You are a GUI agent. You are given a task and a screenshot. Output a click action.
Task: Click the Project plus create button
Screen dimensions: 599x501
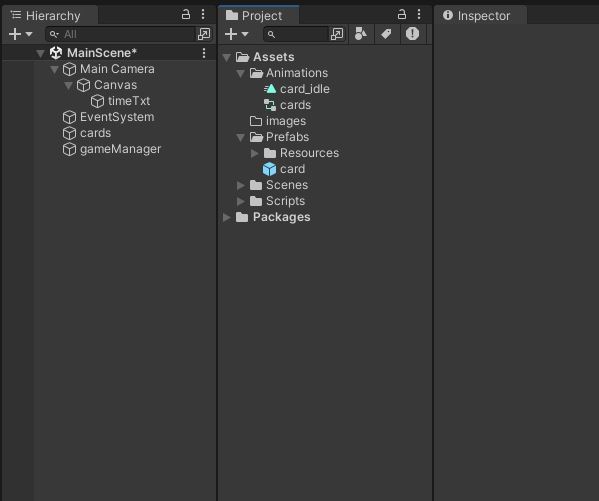click(x=231, y=34)
